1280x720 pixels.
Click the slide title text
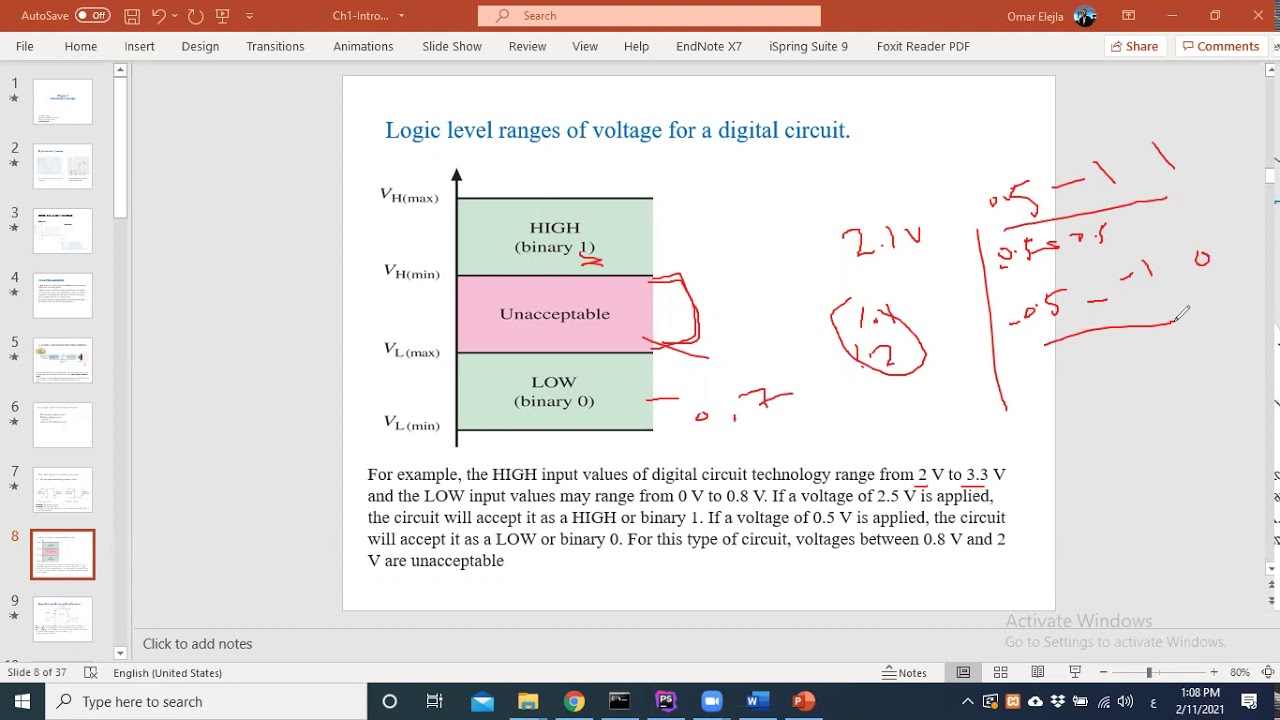[617, 130]
